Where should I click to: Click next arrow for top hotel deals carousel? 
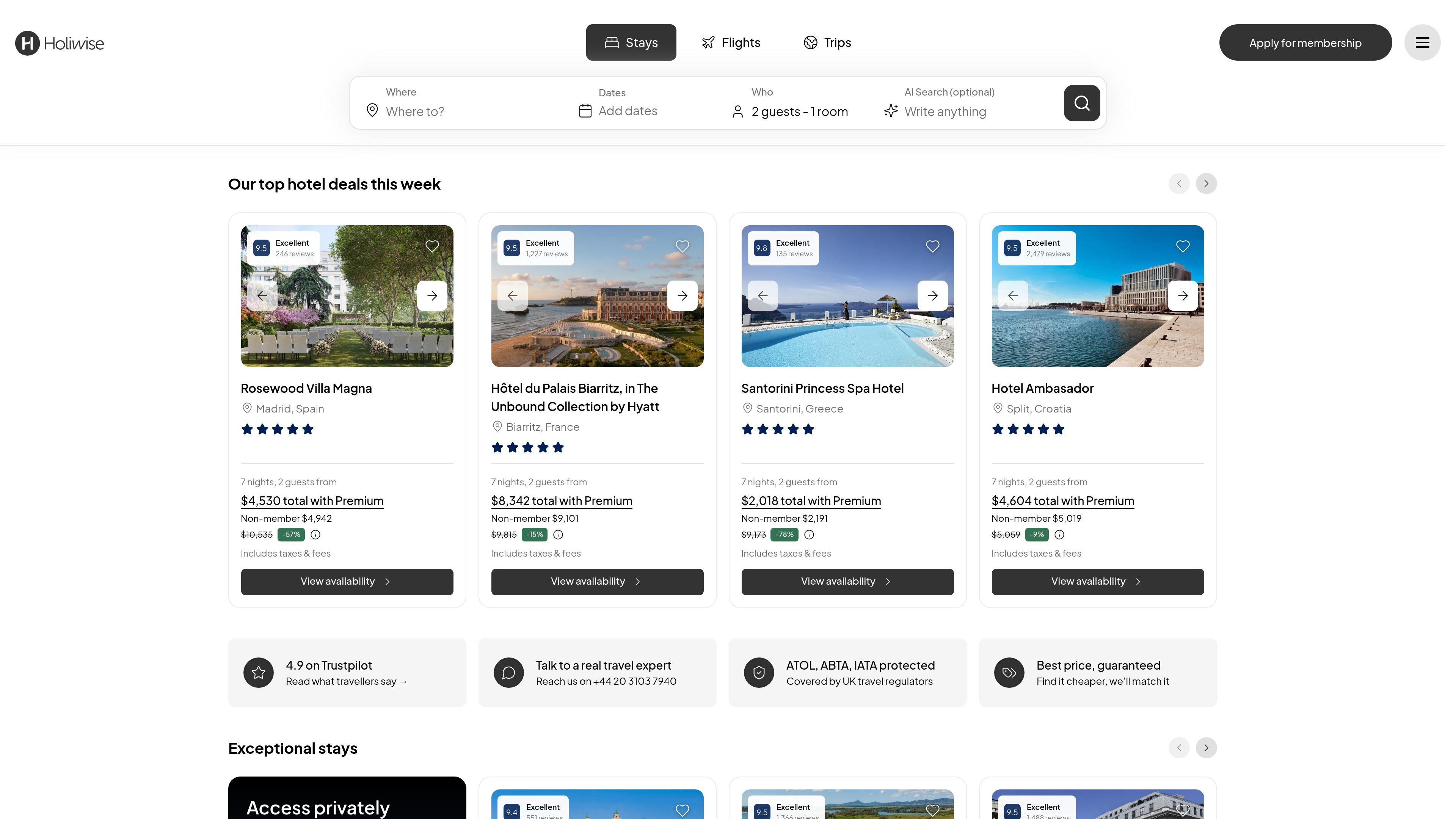[x=1206, y=184]
